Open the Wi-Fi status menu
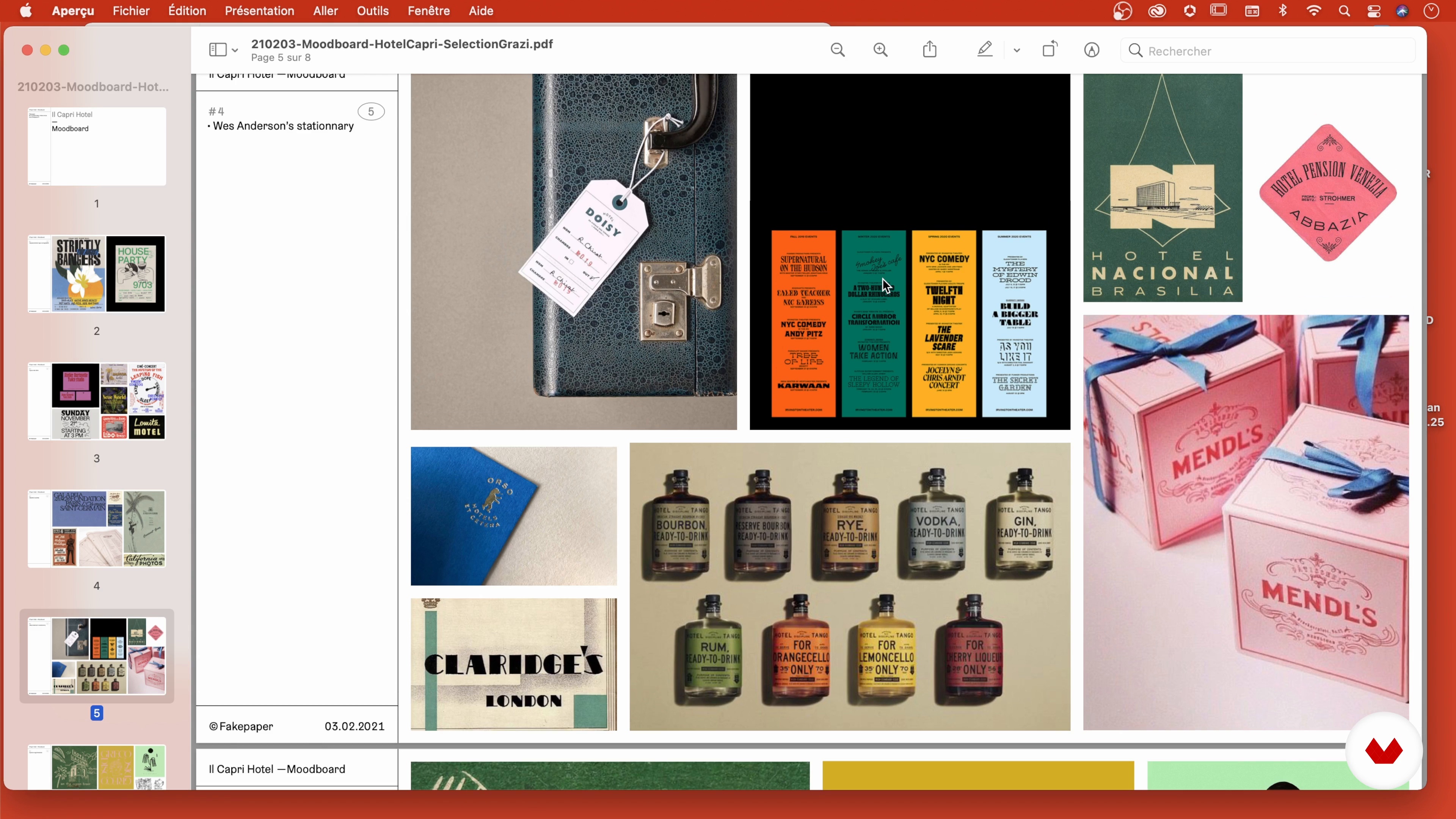Image resolution: width=1456 pixels, height=819 pixels. tap(1313, 11)
